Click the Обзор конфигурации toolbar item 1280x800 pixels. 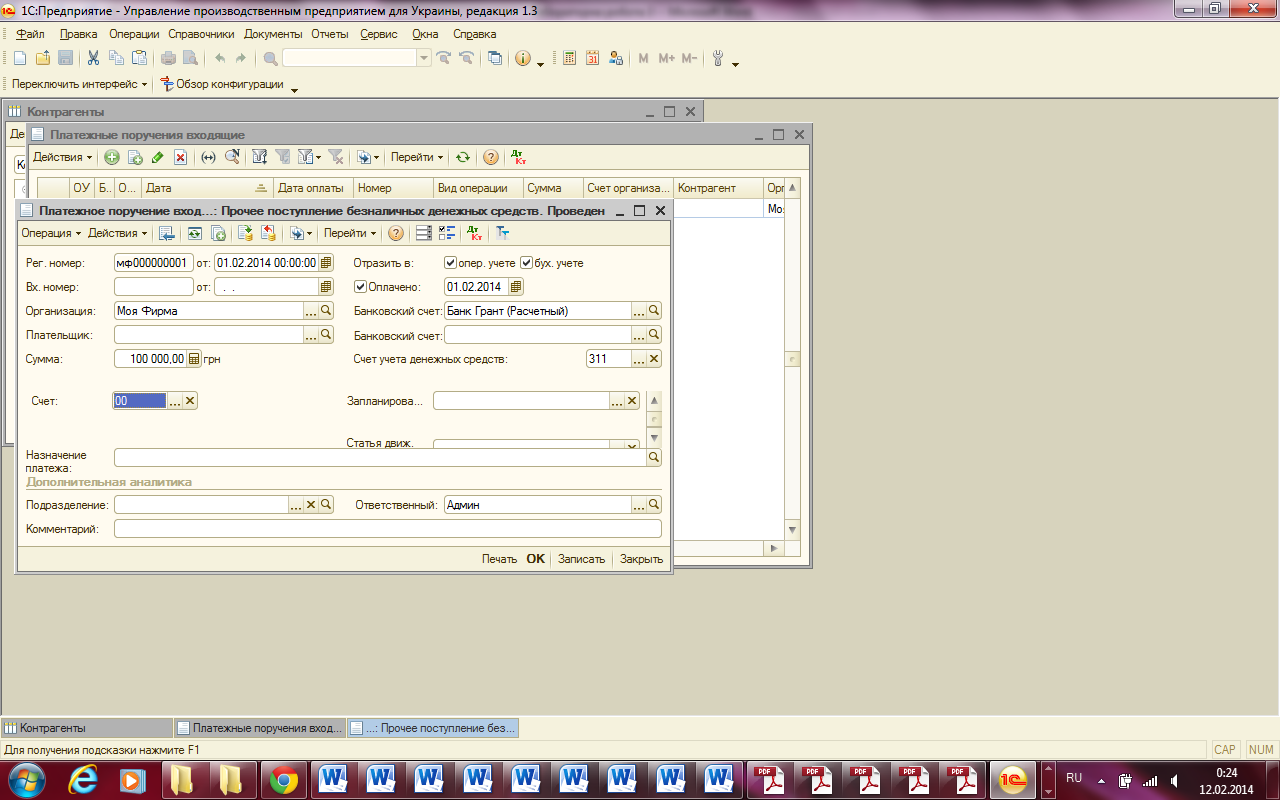222,85
